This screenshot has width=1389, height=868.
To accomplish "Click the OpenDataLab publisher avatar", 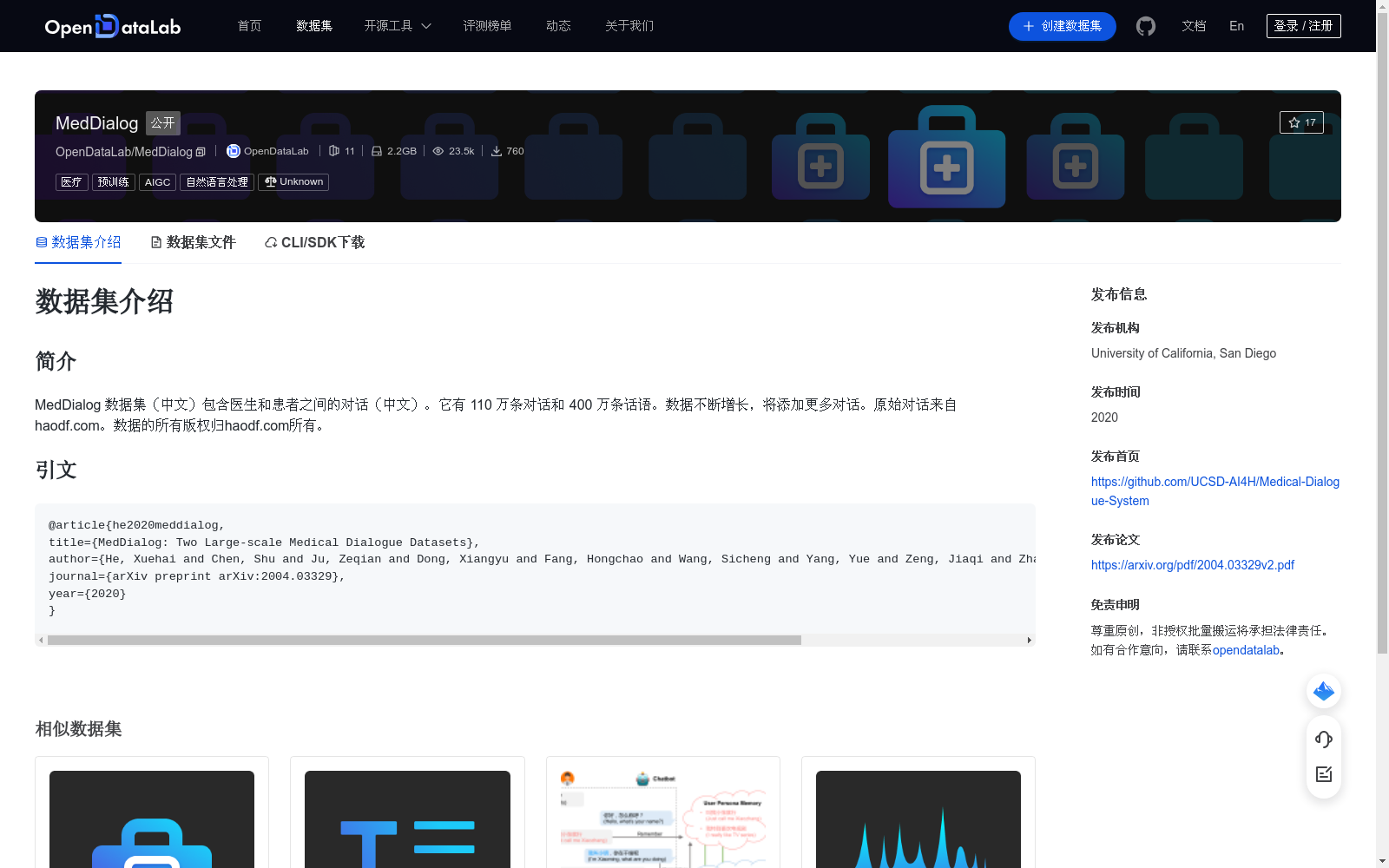I will [x=234, y=151].
